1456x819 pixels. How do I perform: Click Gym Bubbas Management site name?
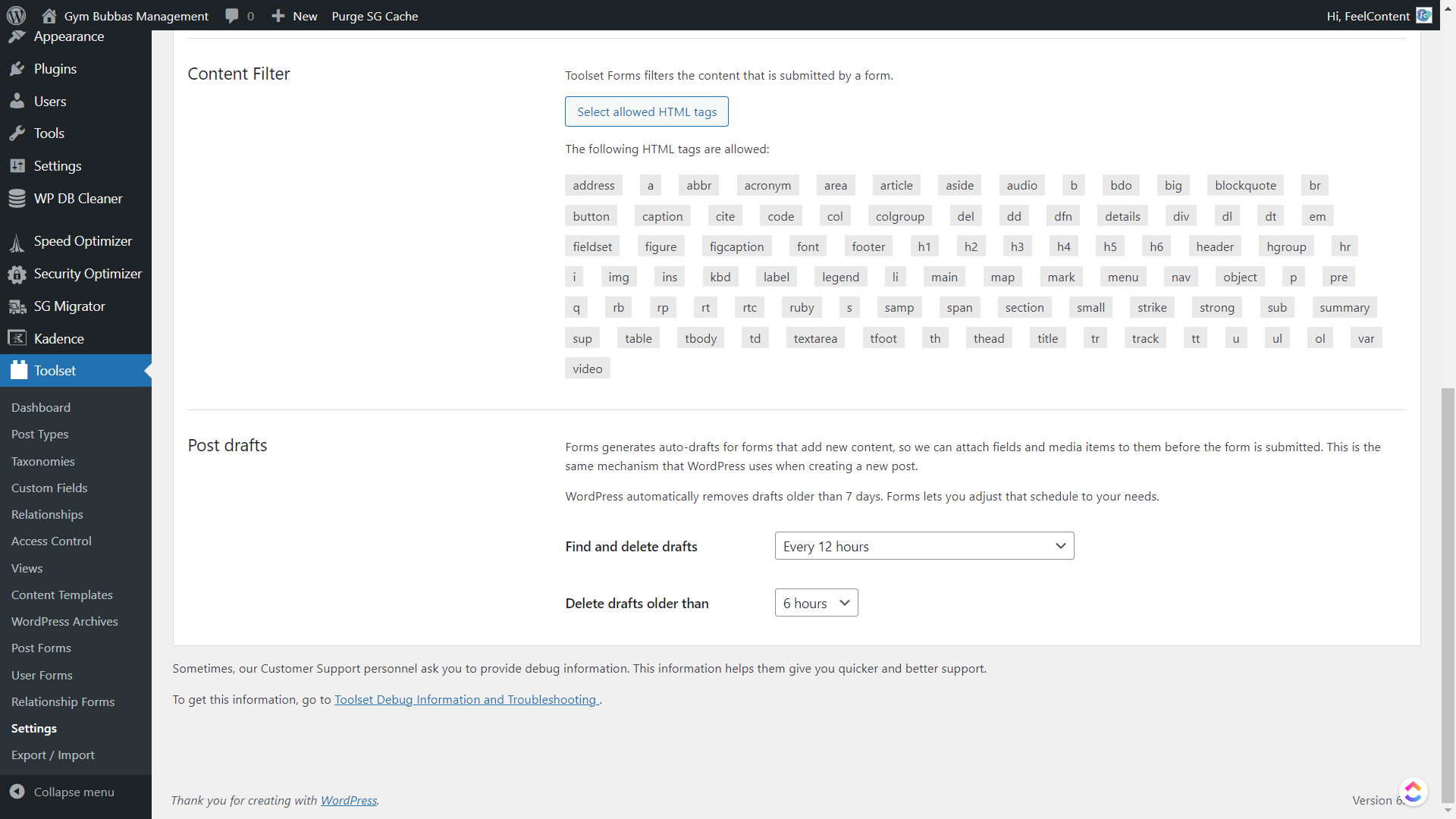point(136,16)
